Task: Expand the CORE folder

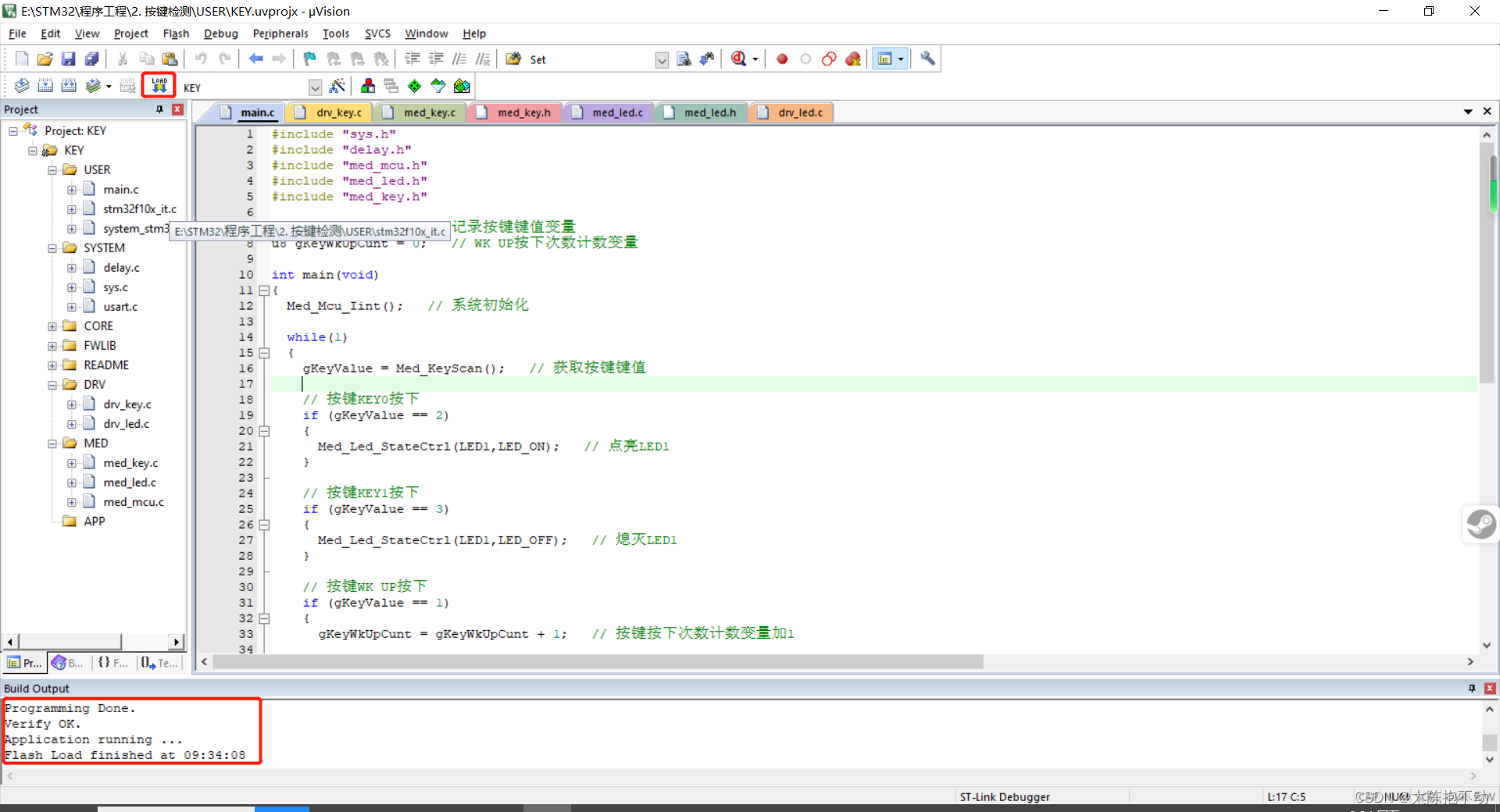Action: [x=52, y=326]
